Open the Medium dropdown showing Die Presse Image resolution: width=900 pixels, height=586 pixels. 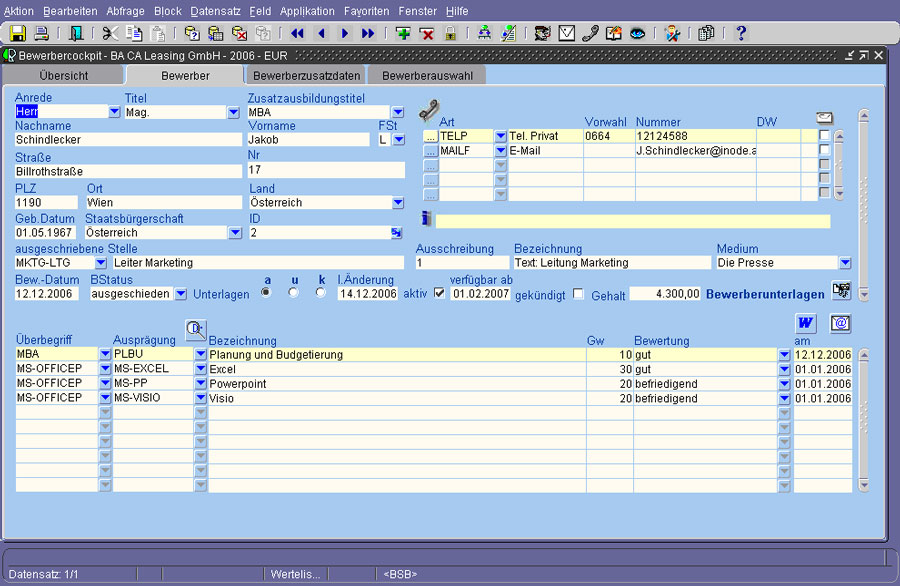pos(845,263)
